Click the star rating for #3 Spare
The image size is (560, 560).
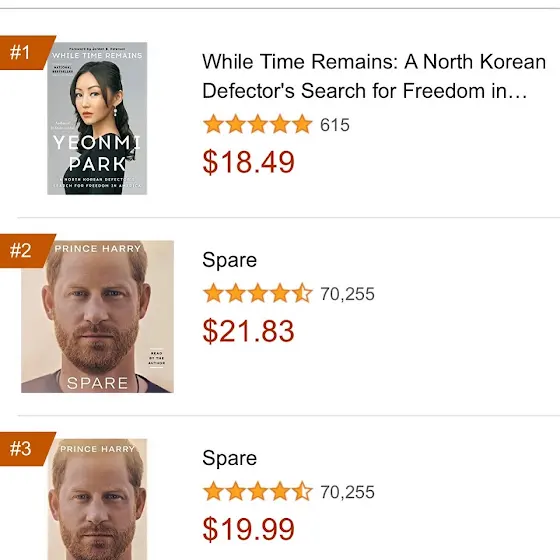point(258,491)
